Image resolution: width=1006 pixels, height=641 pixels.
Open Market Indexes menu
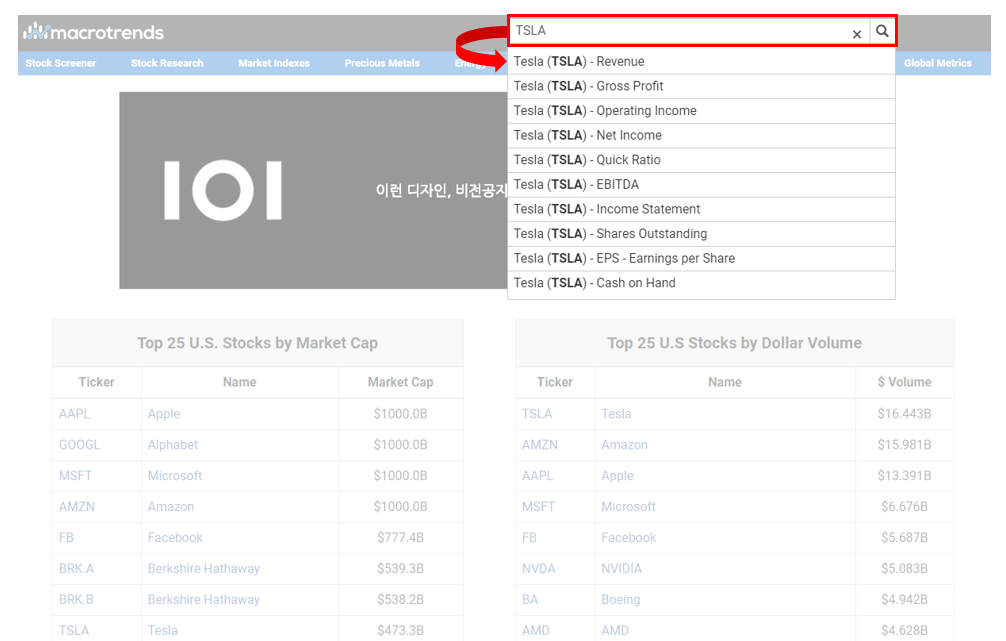point(274,63)
